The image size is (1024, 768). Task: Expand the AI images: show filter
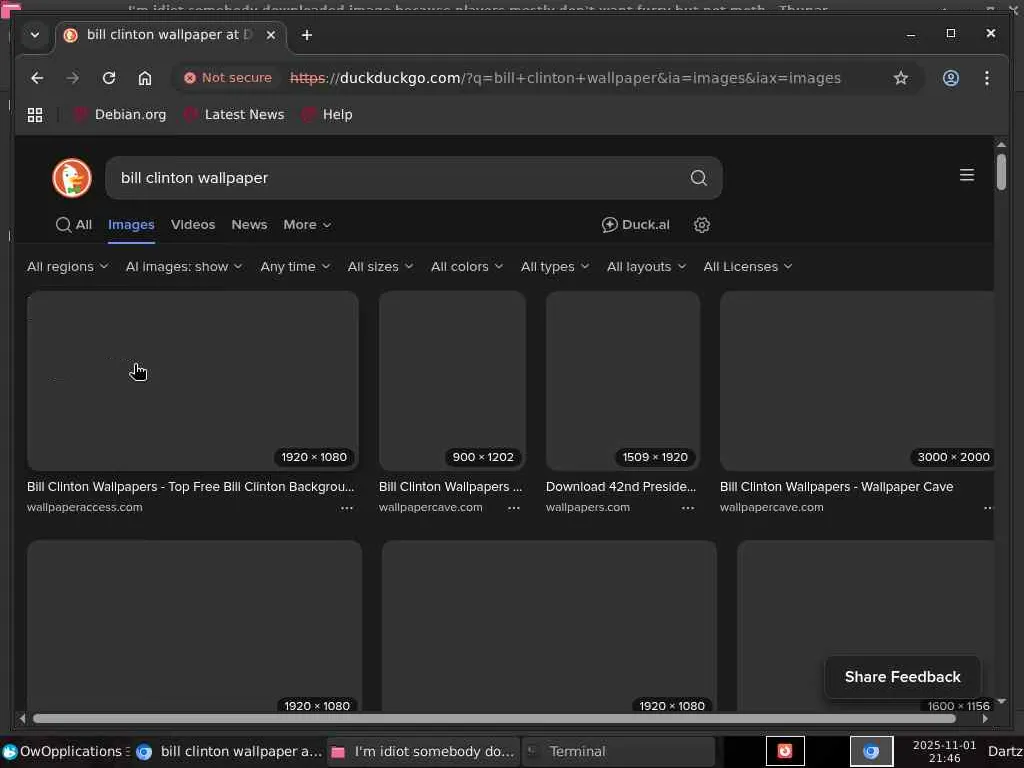184,266
